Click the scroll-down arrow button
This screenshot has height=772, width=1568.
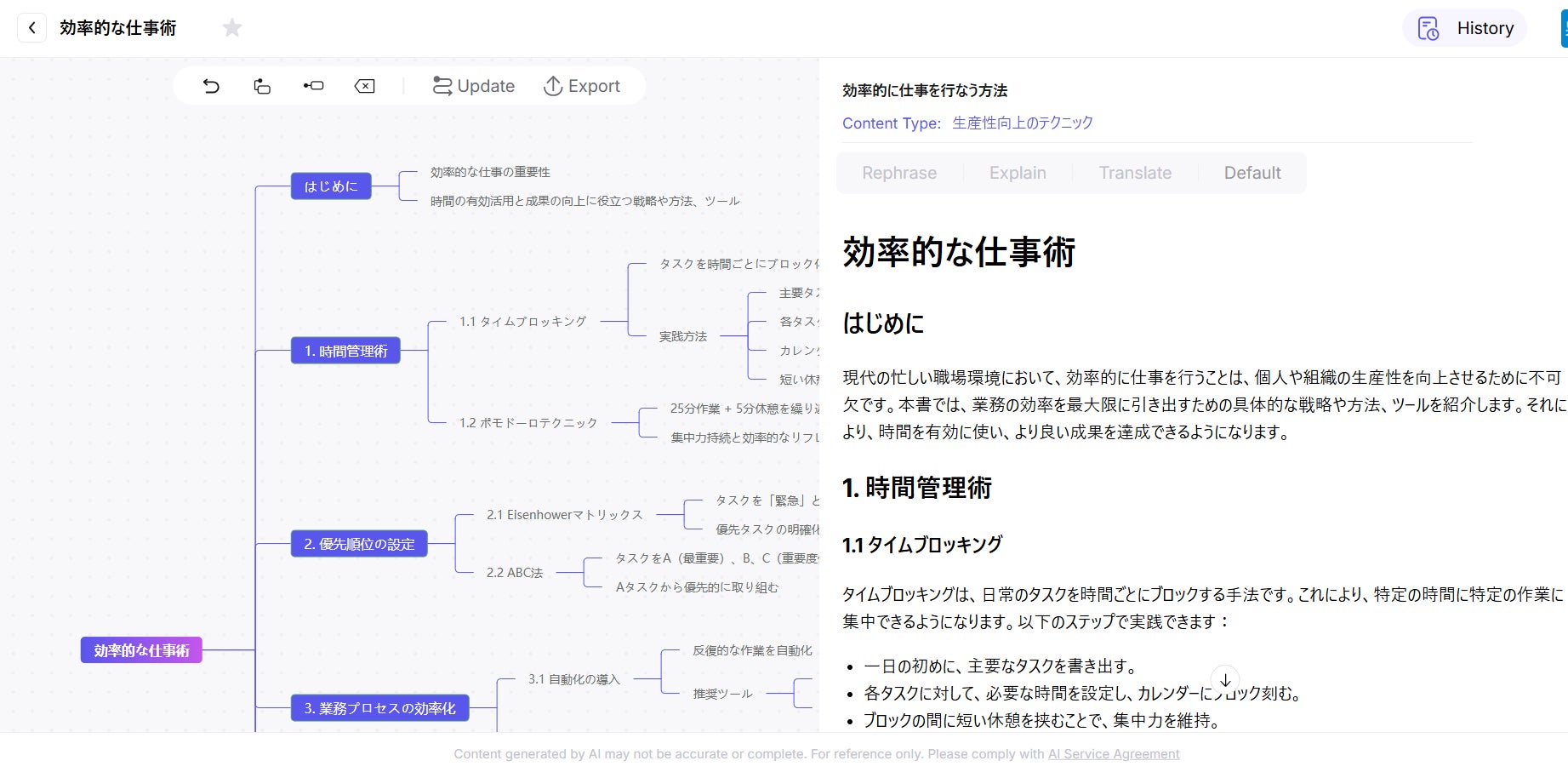coord(1225,680)
